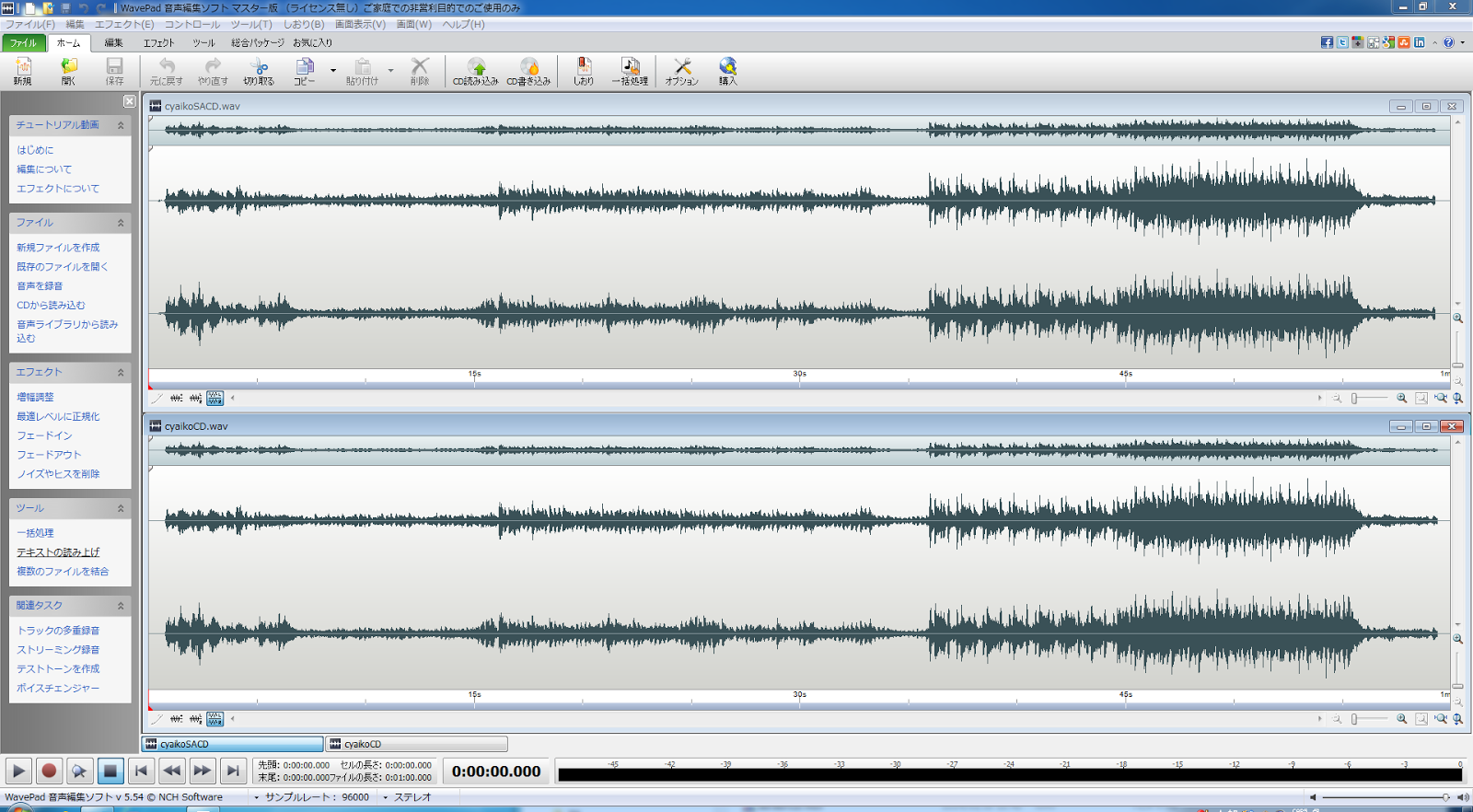
Task: Click the 新規 (New) toolbar icon
Action: pos(23,71)
